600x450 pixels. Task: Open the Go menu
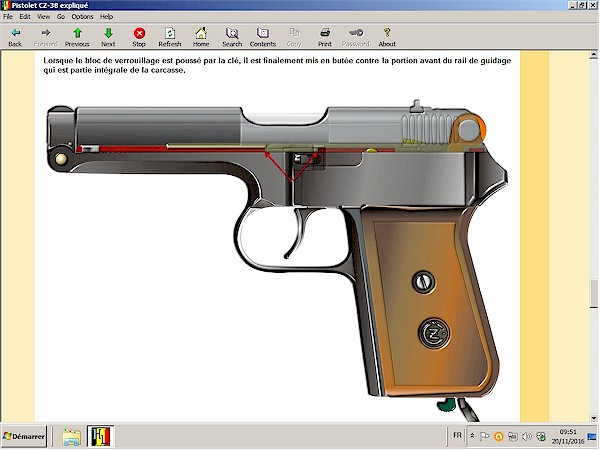click(x=61, y=17)
